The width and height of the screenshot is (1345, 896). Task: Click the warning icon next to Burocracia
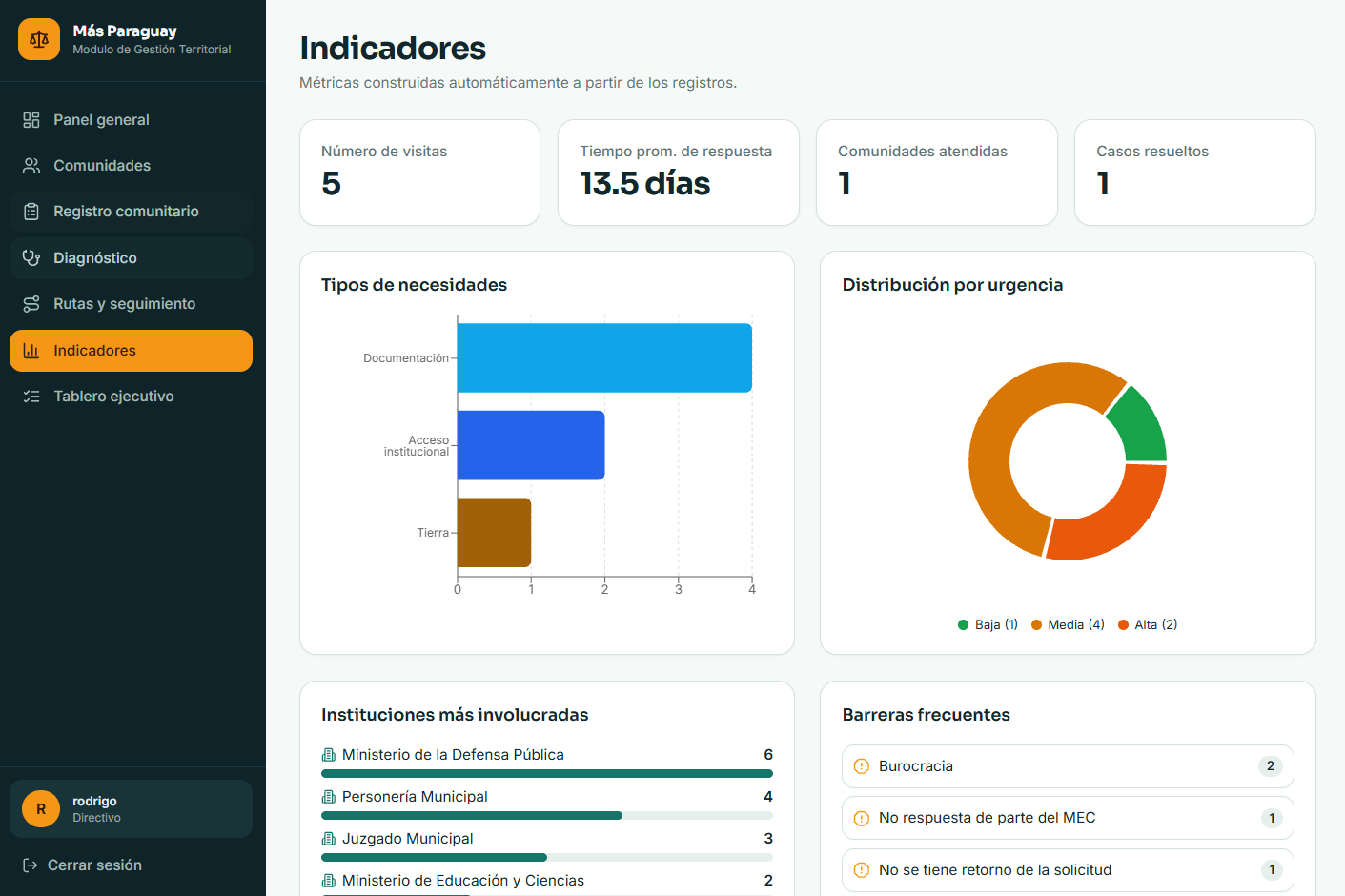[862, 766]
